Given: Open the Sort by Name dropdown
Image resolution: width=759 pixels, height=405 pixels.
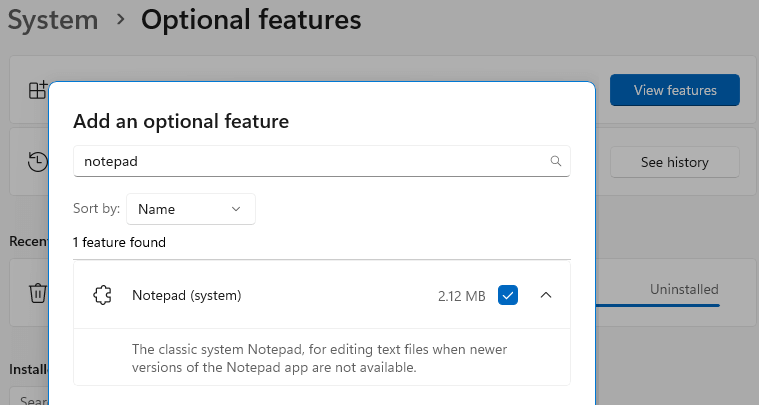Looking at the screenshot, I should [x=191, y=209].
